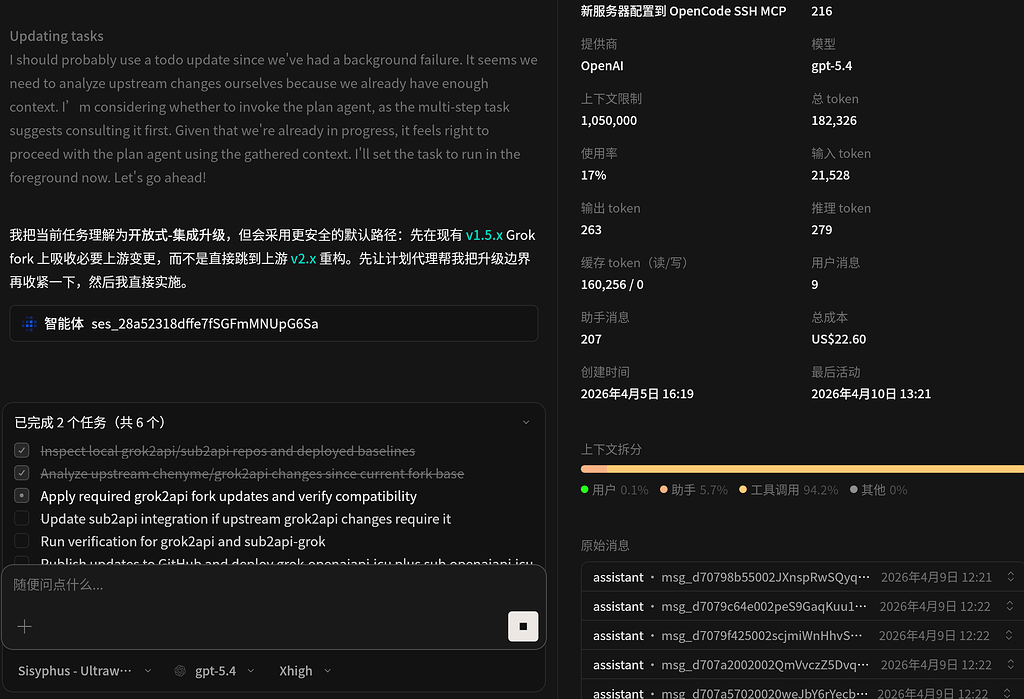Click the 工具调用 94.2% legend dot

coord(743,489)
